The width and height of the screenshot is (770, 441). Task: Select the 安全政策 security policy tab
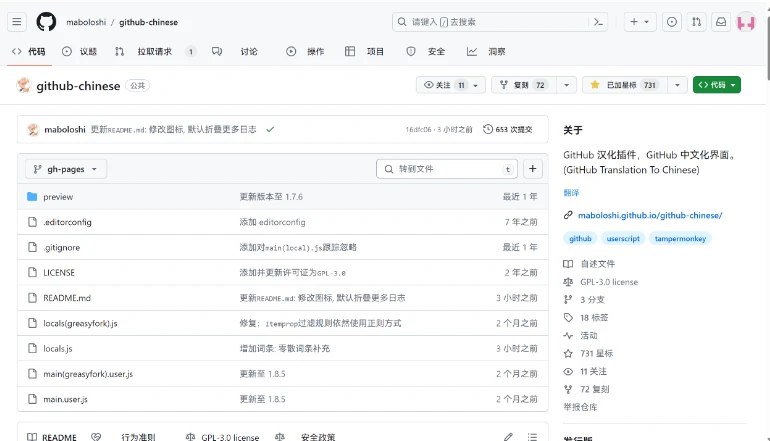(305, 437)
